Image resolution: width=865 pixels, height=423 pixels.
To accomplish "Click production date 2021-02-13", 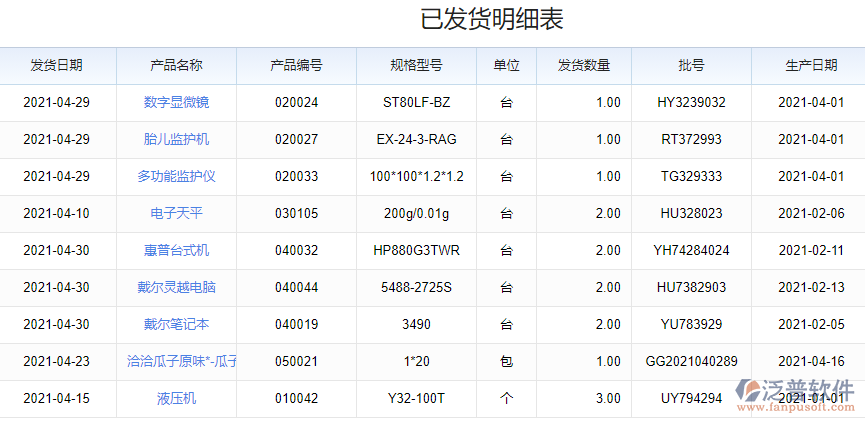I will (x=811, y=287).
